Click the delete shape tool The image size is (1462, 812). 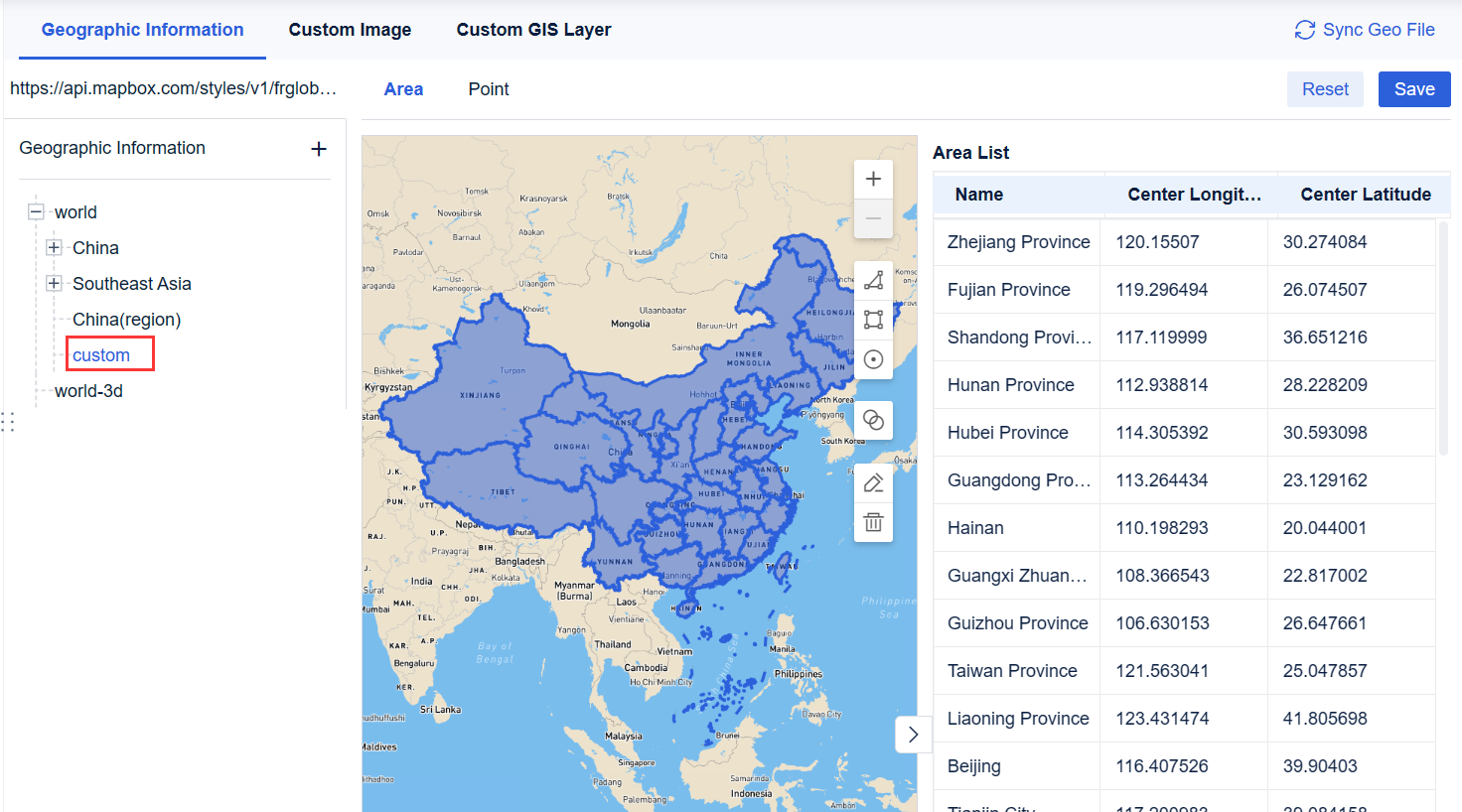[873, 521]
